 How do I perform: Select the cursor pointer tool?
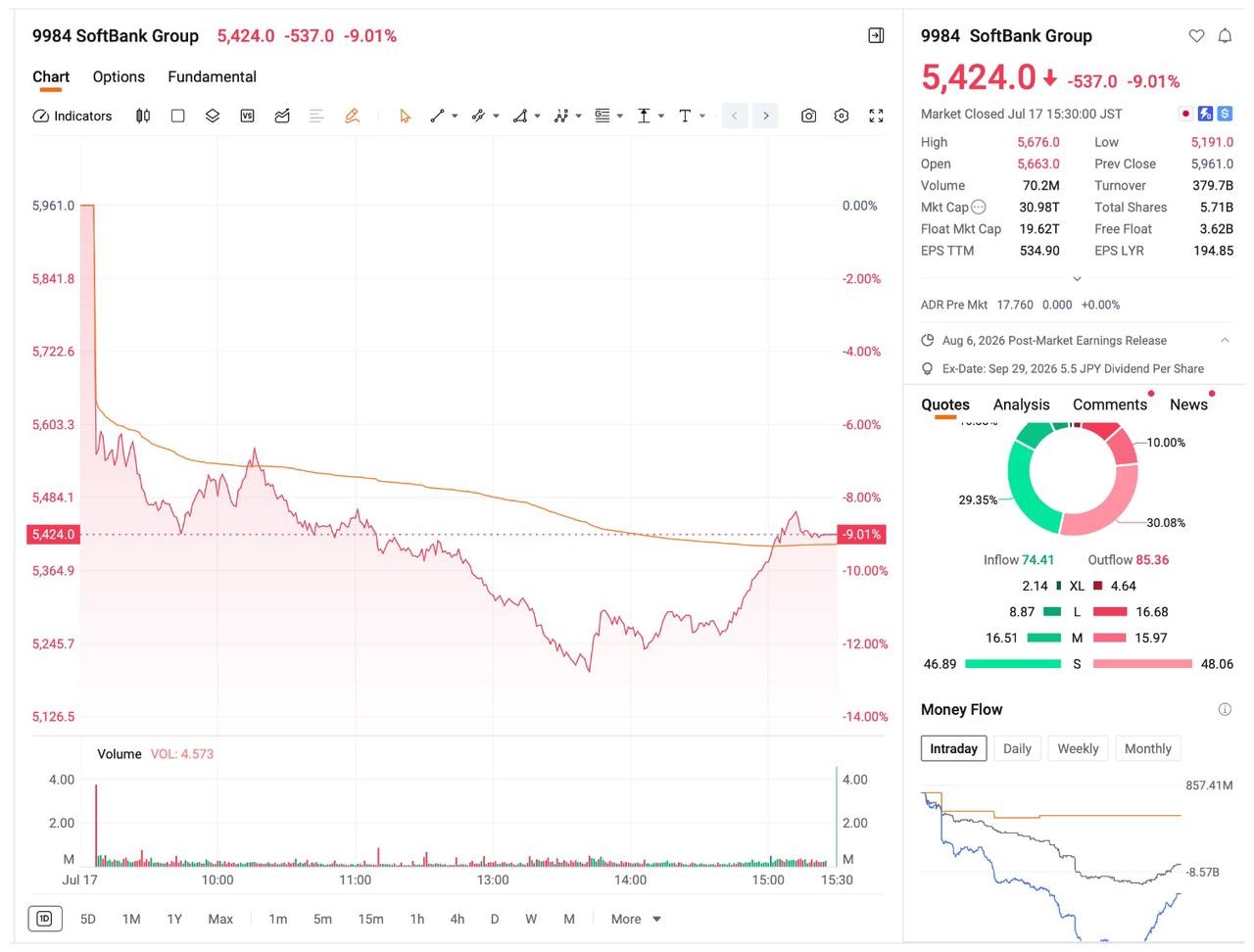[405, 116]
